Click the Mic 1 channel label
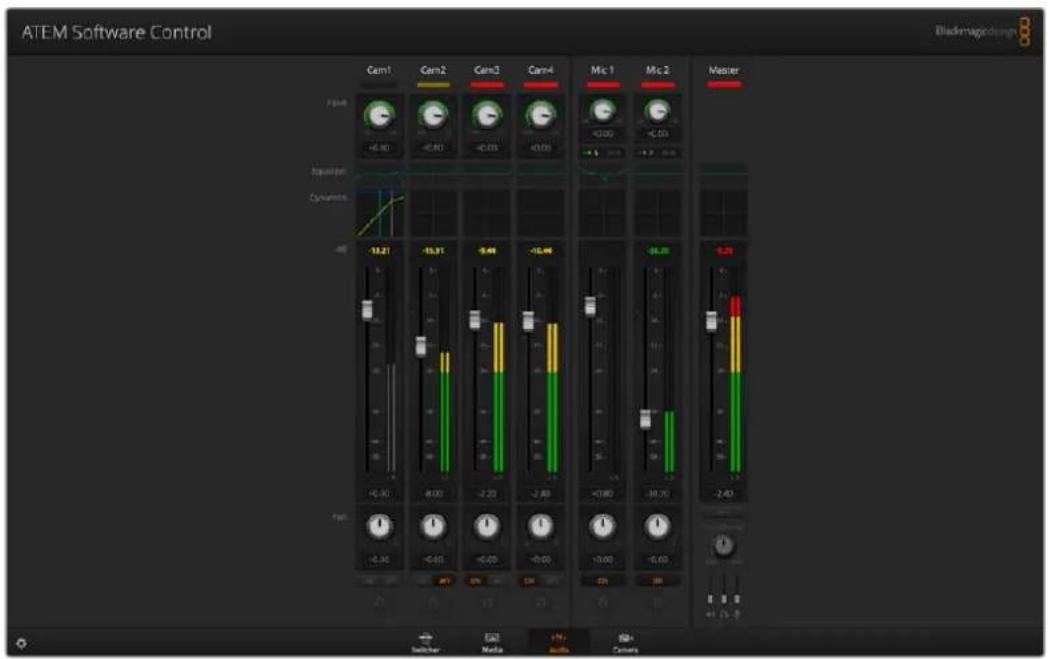 (x=602, y=70)
